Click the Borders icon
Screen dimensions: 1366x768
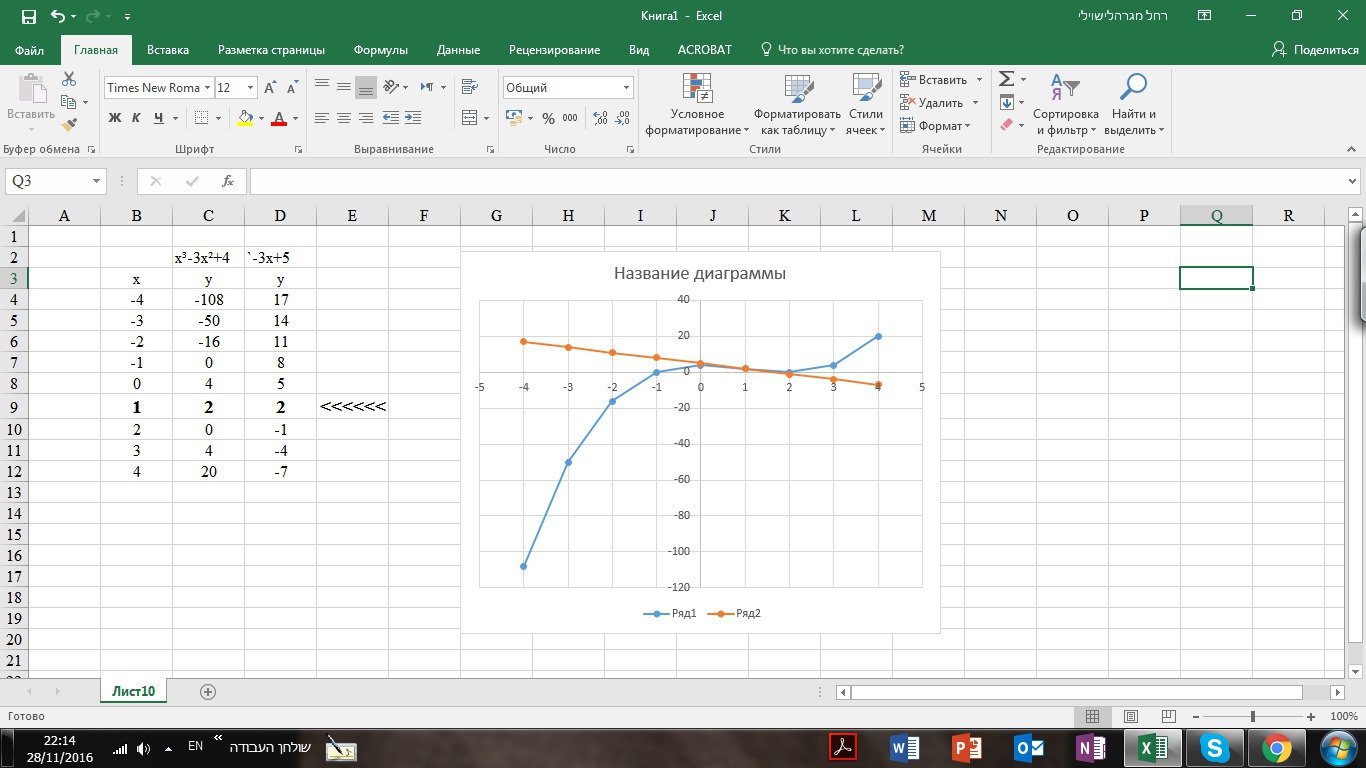pyautogui.click(x=202, y=118)
